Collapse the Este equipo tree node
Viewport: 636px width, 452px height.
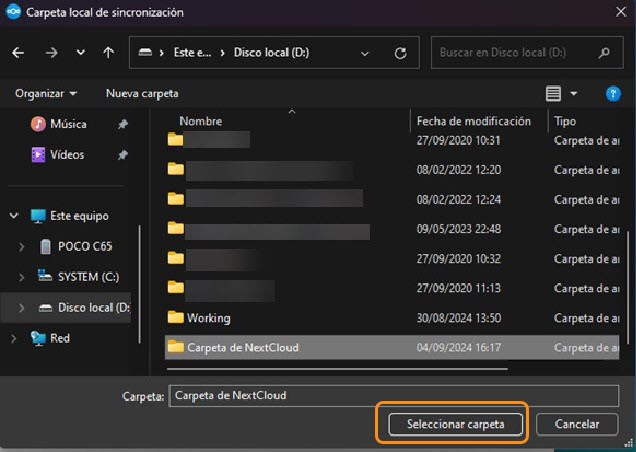(x=13, y=216)
